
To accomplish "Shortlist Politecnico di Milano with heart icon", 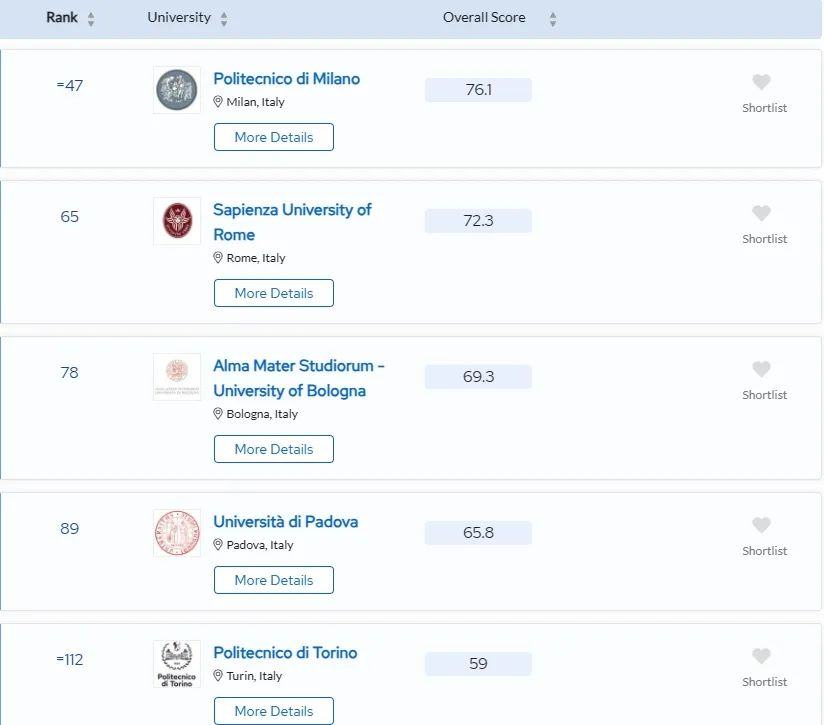I will pyautogui.click(x=761, y=83).
